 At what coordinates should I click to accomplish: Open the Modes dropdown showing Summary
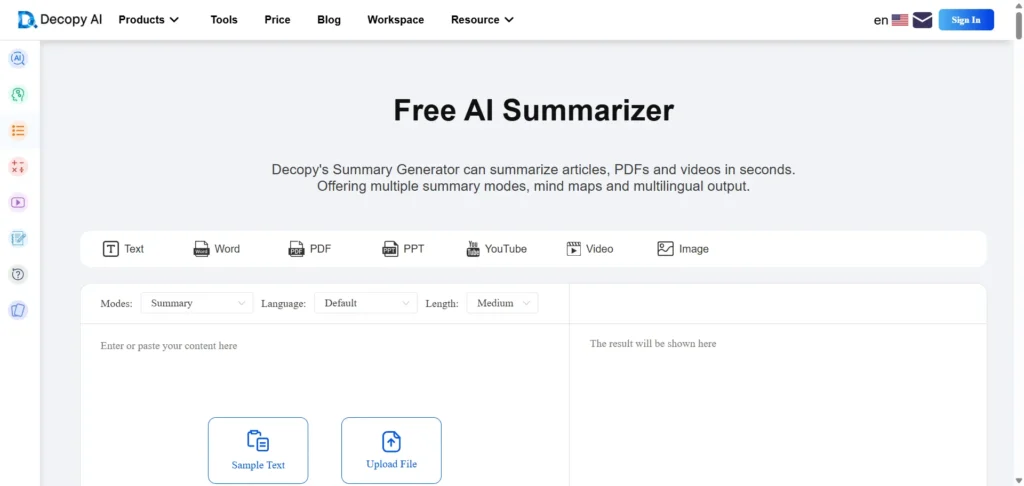click(x=197, y=303)
